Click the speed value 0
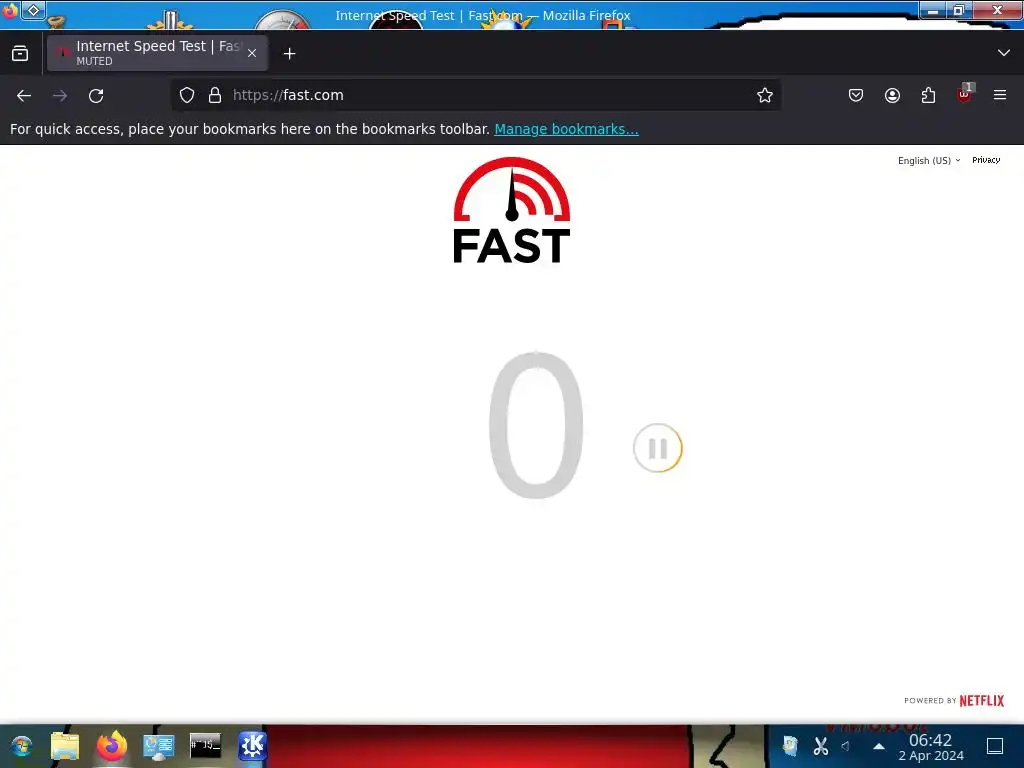This screenshot has width=1024, height=768. [536, 425]
